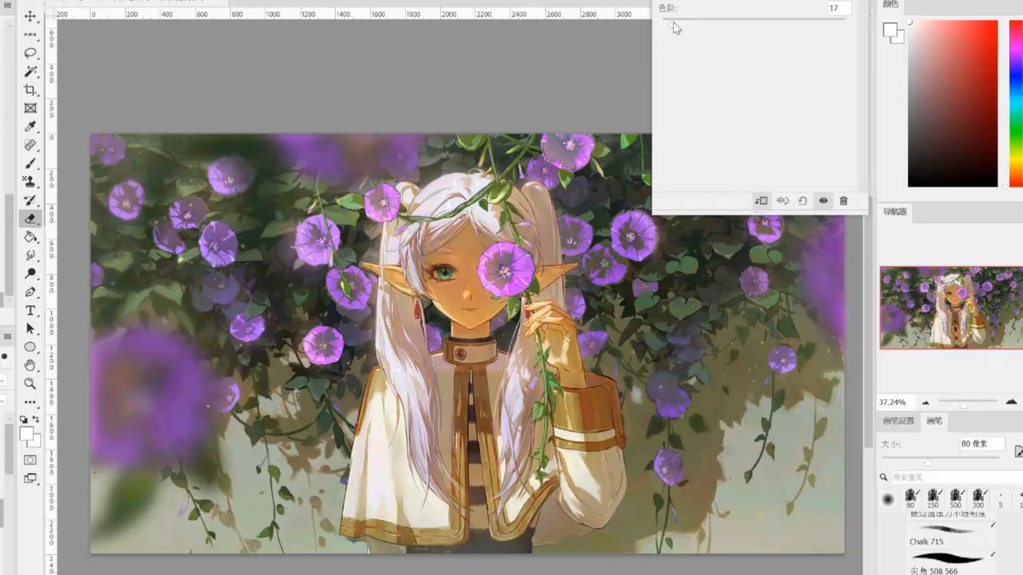Click the 37.24% zoom percentage field

(893, 402)
